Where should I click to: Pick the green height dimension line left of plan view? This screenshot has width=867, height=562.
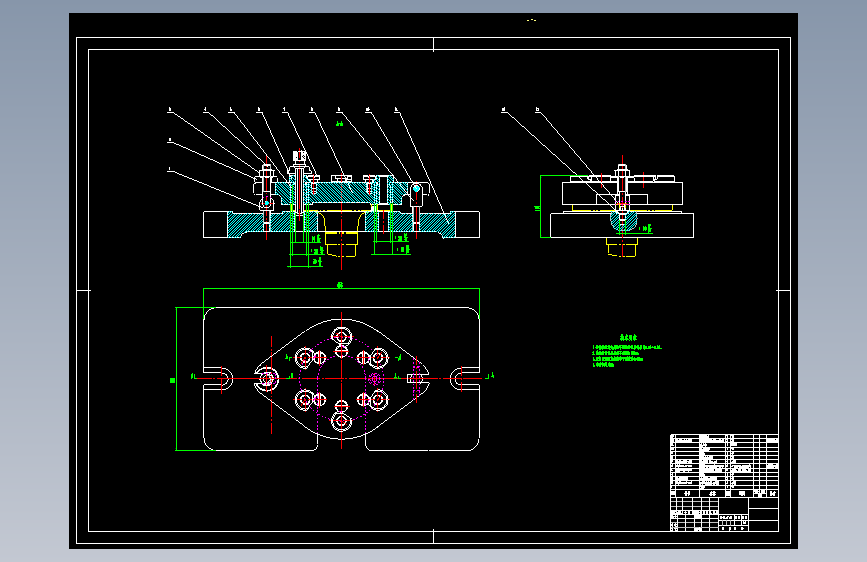(176, 379)
